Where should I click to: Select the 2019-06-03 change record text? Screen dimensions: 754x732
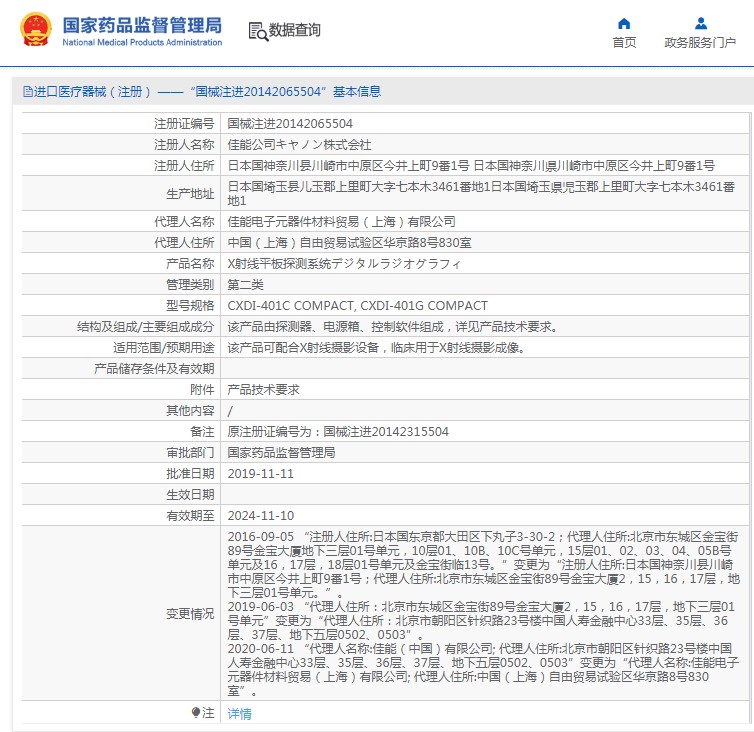(481, 620)
